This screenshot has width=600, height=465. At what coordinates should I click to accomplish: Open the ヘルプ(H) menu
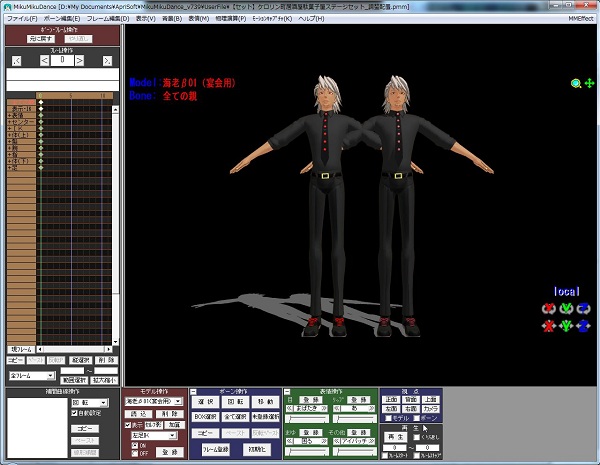click(311, 18)
